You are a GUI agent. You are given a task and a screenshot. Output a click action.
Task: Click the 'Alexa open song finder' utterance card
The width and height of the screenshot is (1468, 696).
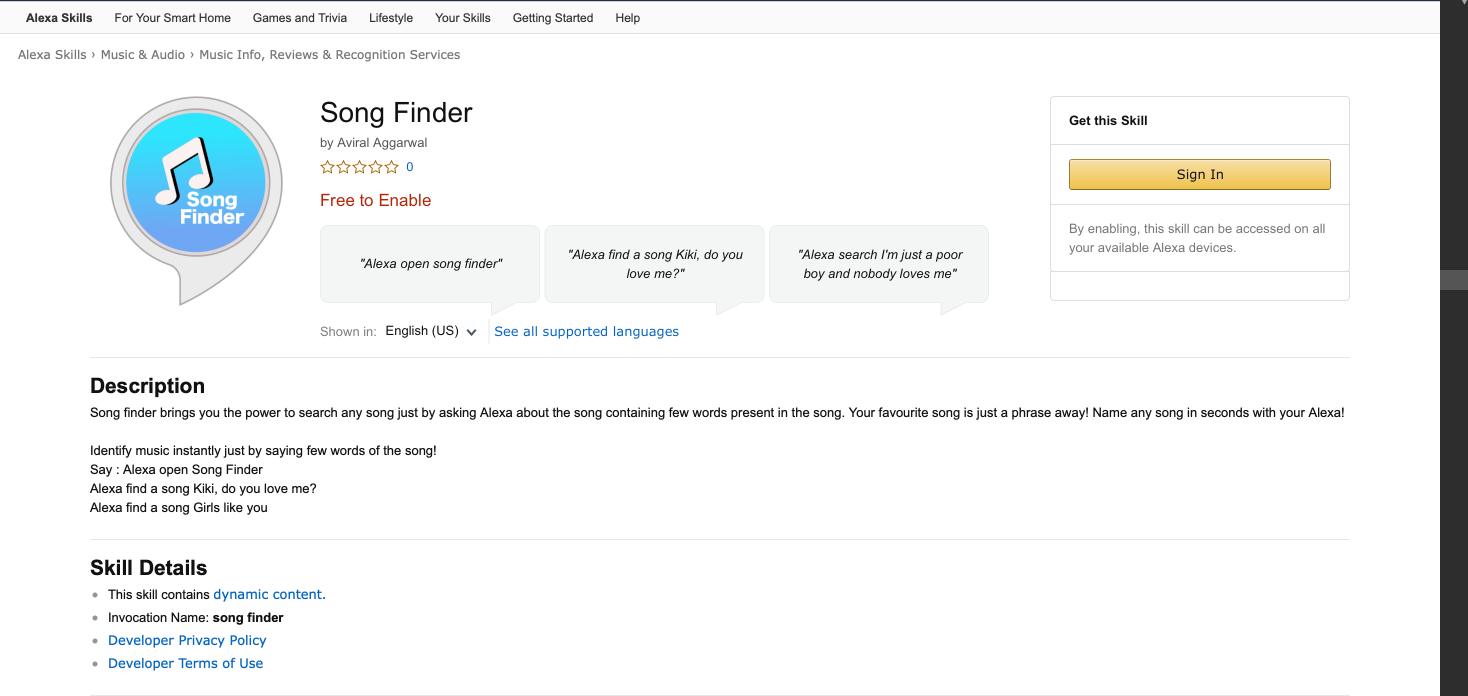coord(429,263)
